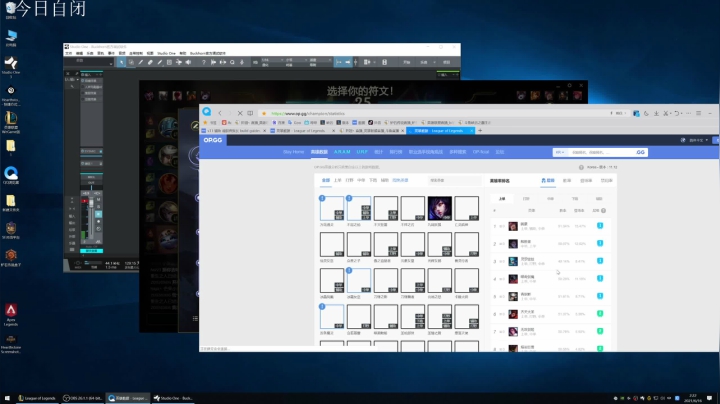
Task: Click the green tier badge in rank 6 row
Action: tap(600, 314)
